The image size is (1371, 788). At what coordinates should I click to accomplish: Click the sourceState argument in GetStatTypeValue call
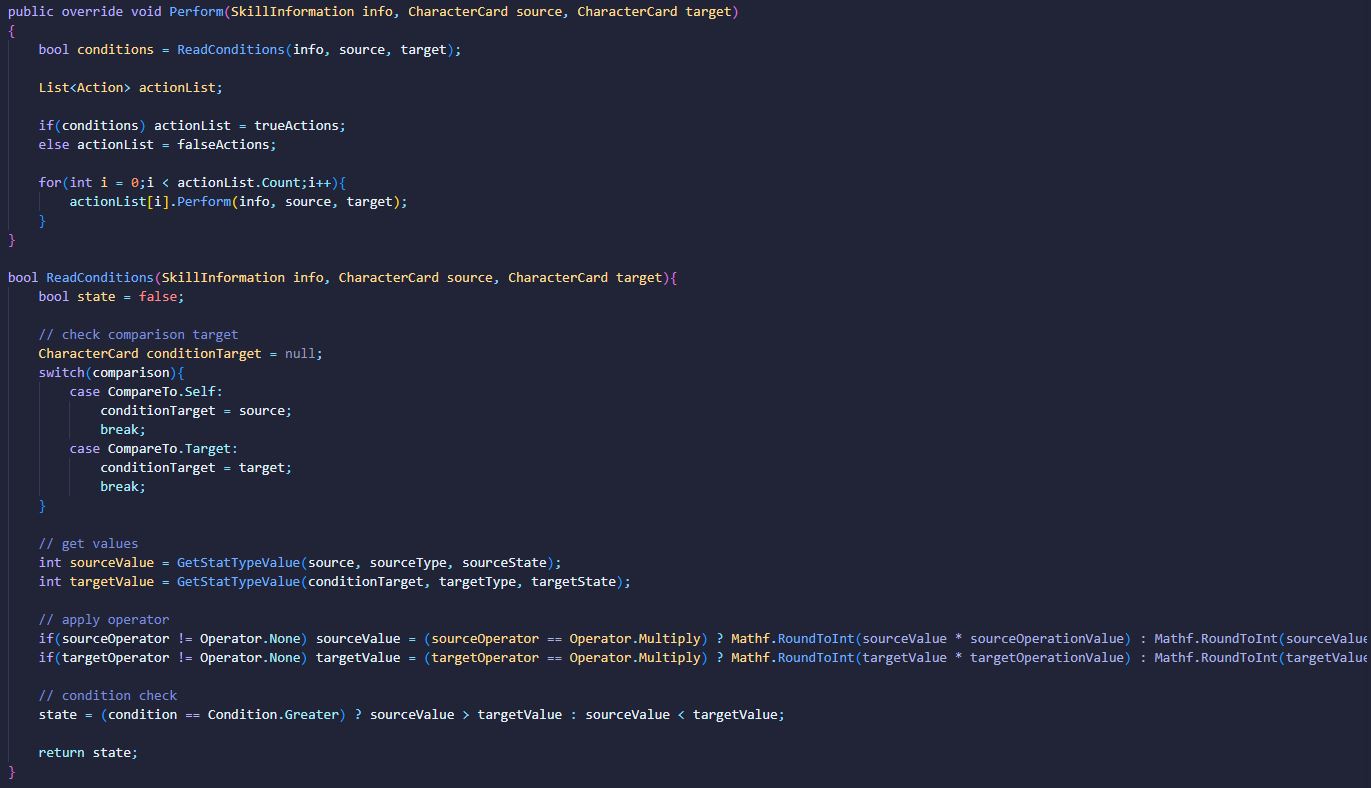point(507,563)
